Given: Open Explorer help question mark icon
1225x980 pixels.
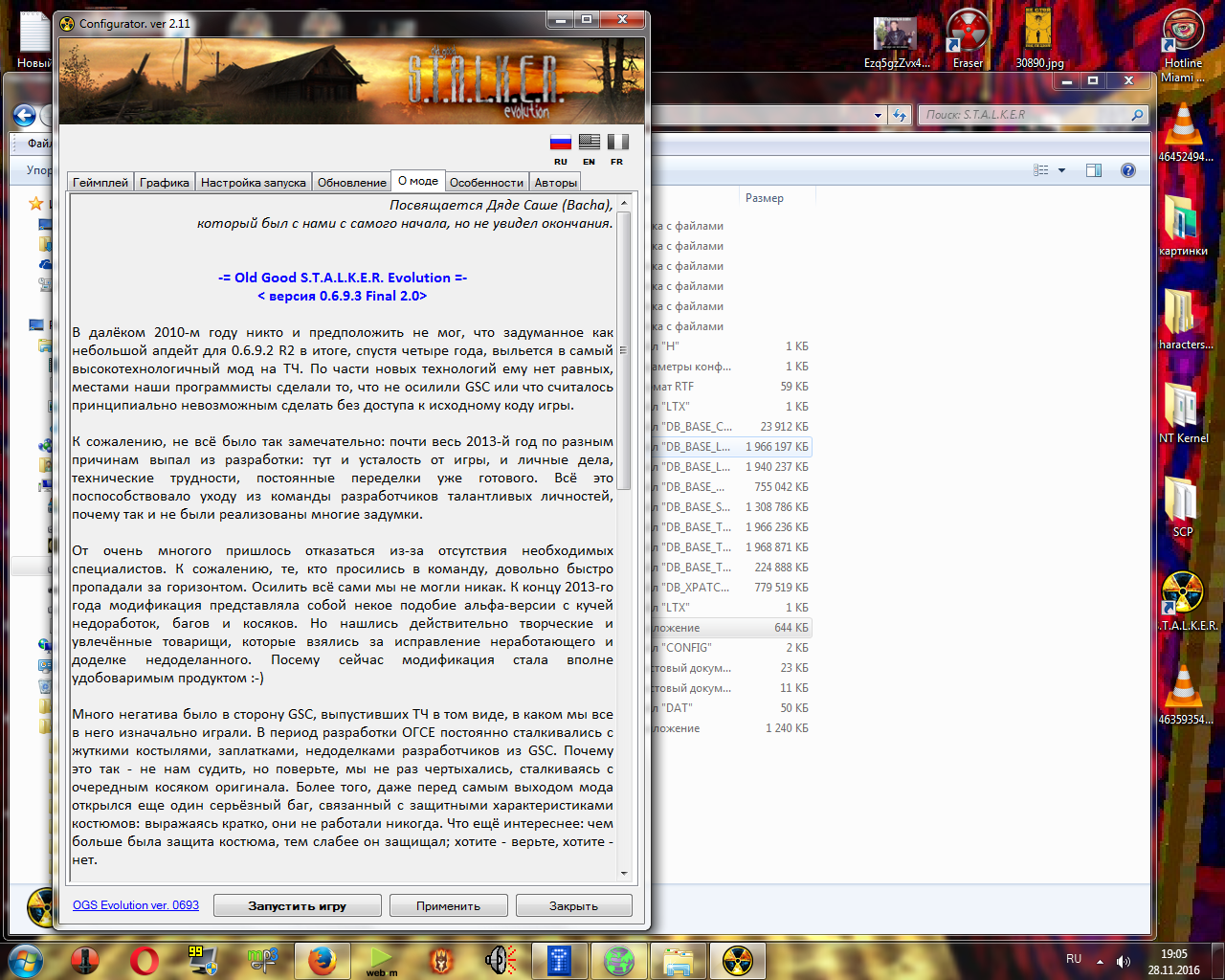Looking at the screenshot, I should point(1128,170).
